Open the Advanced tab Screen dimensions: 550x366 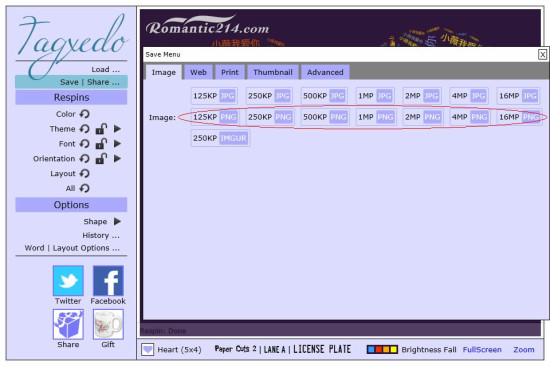pos(325,72)
